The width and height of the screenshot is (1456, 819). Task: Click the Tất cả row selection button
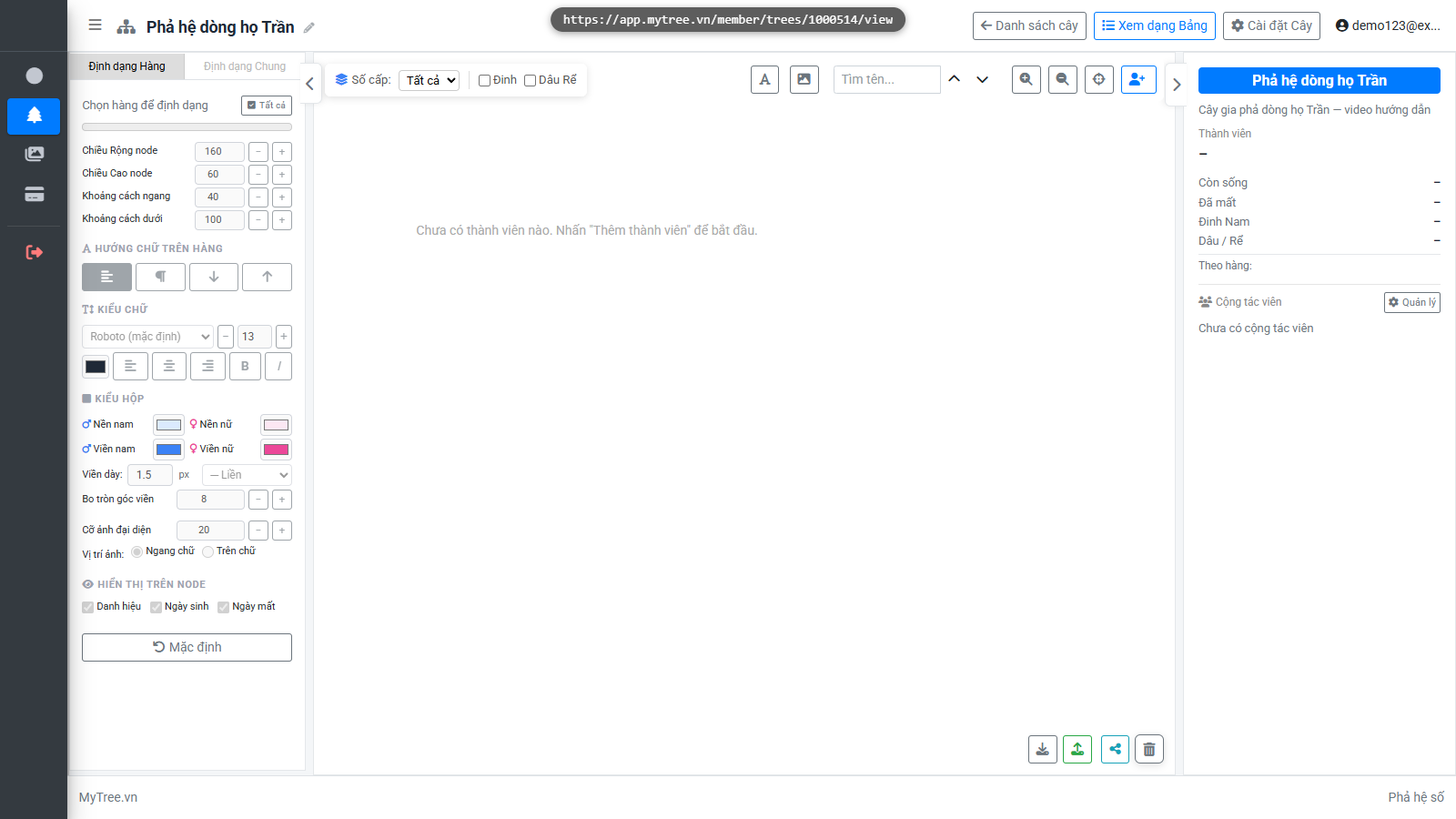click(267, 106)
